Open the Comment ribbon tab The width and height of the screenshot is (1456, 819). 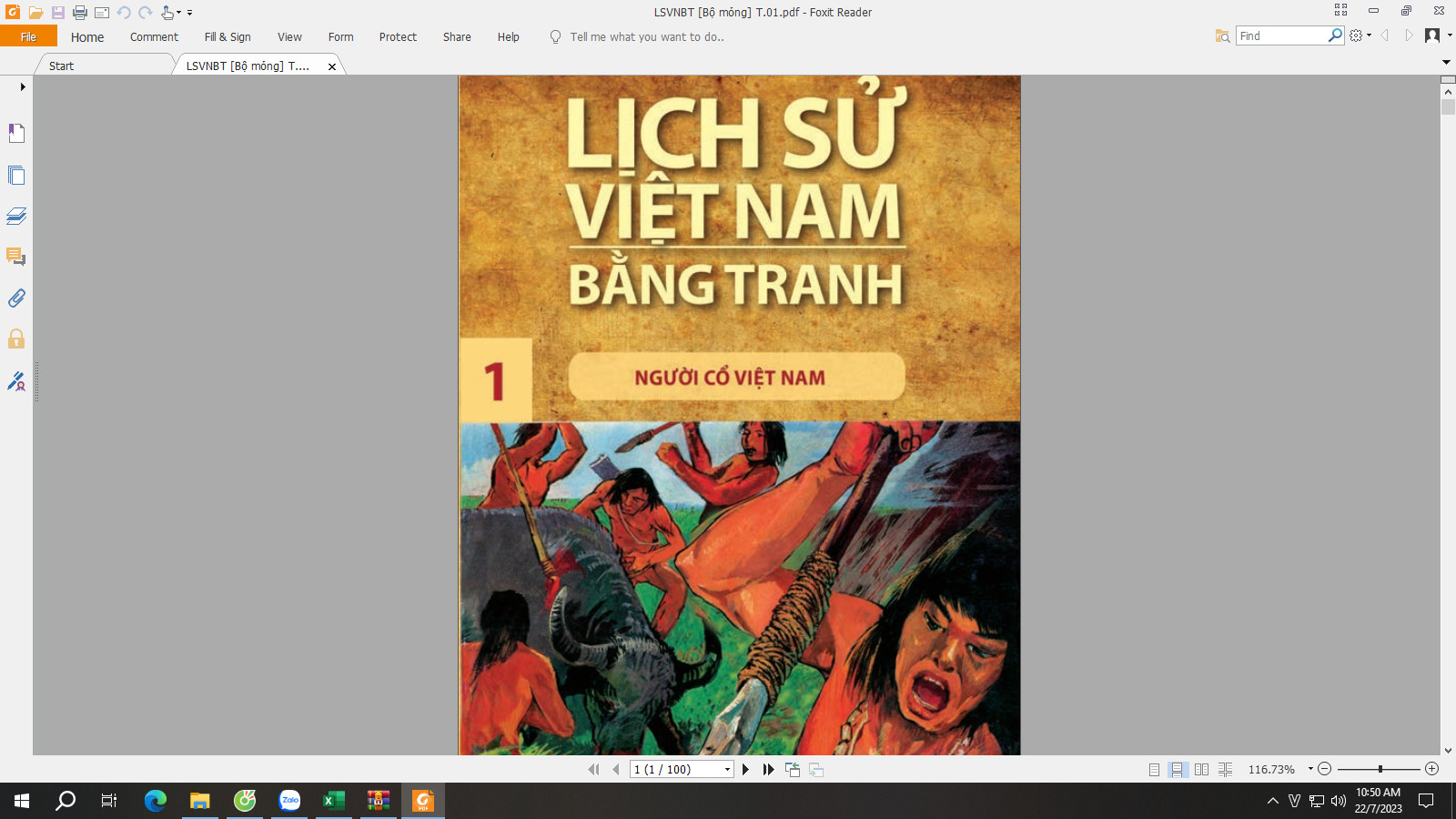click(154, 37)
